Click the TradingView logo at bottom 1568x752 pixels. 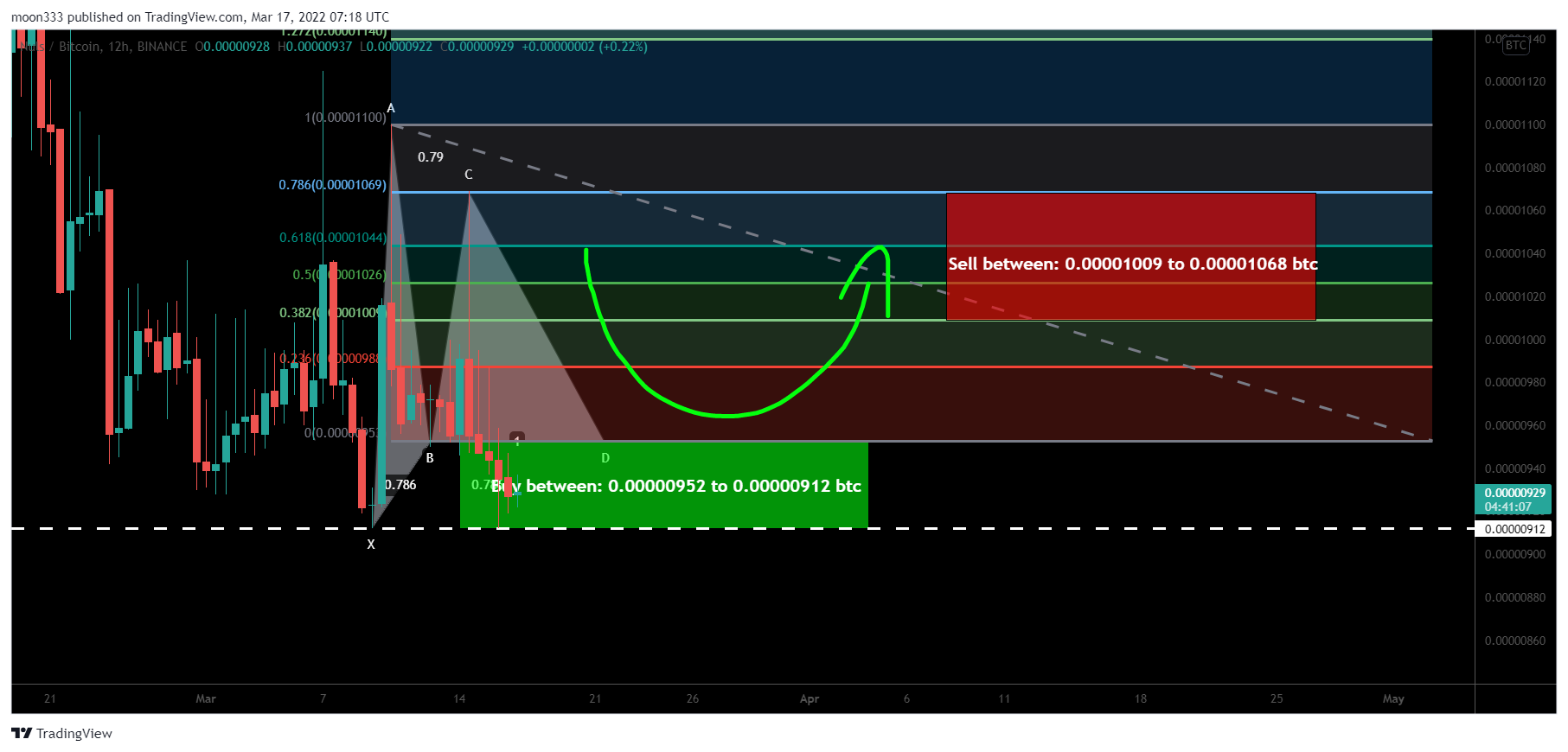(x=62, y=733)
